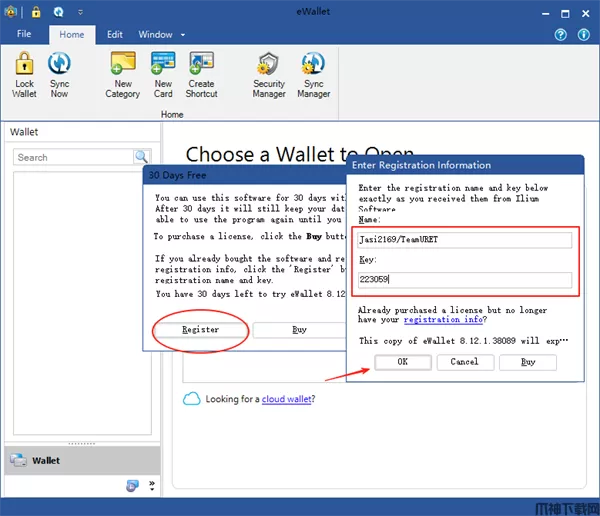Click Create Shortcut in the ribbon
This screenshot has width=600, height=516.
pos(201,74)
